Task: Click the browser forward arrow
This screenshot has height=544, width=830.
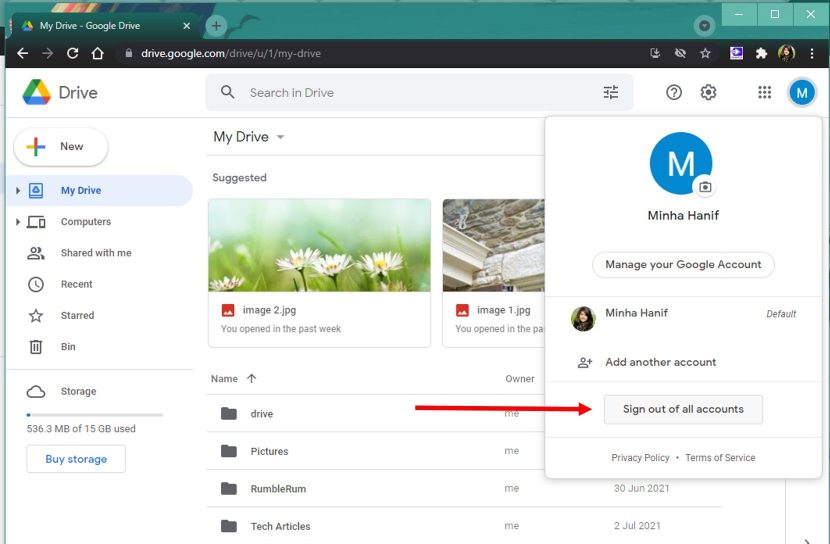Action: click(48, 53)
